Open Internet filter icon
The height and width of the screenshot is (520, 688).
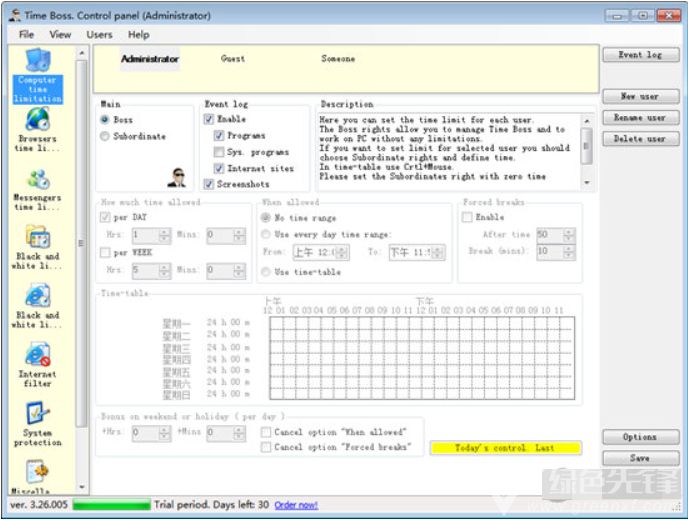(x=38, y=355)
